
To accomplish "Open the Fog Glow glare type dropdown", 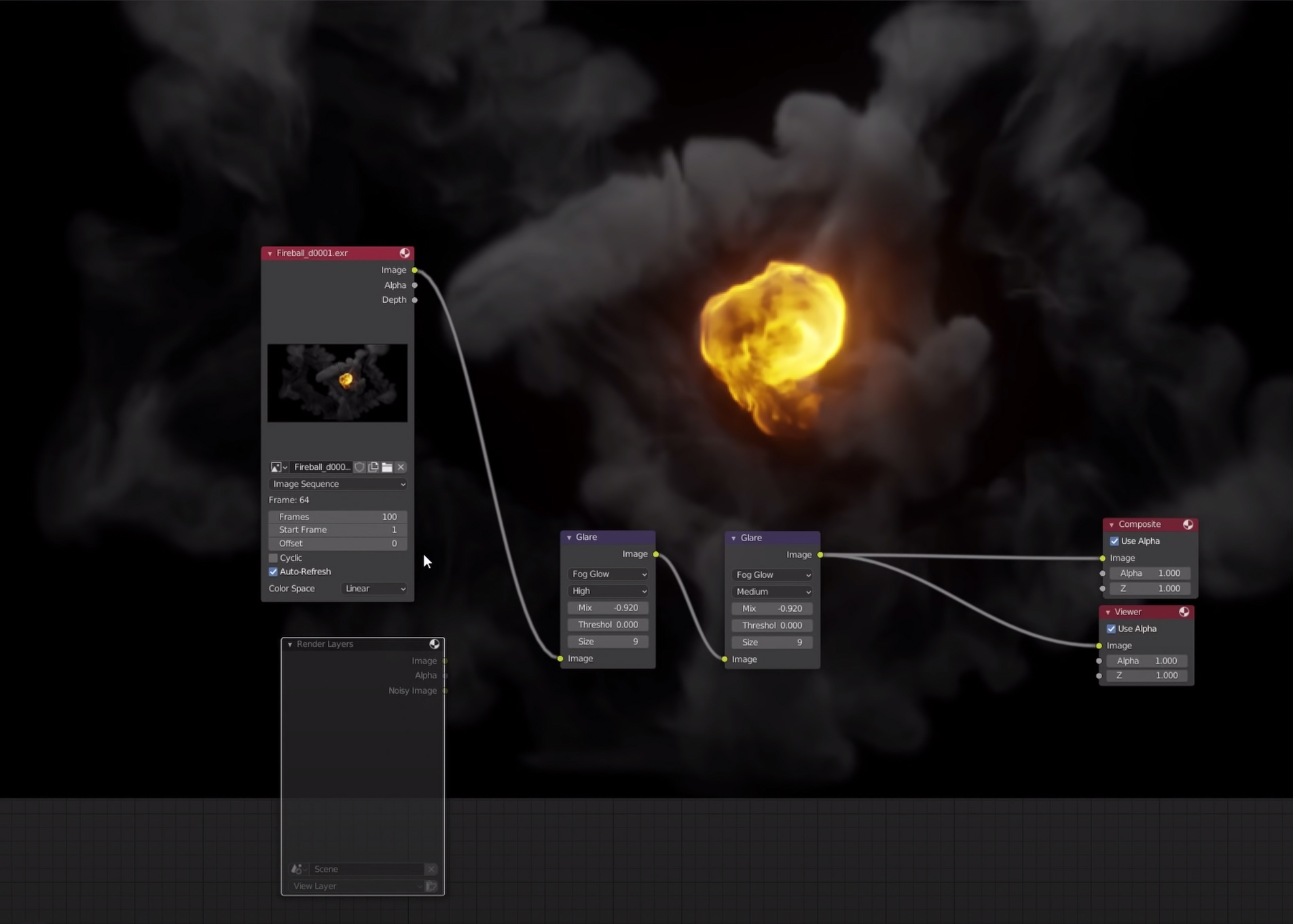I will click(x=607, y=574).
